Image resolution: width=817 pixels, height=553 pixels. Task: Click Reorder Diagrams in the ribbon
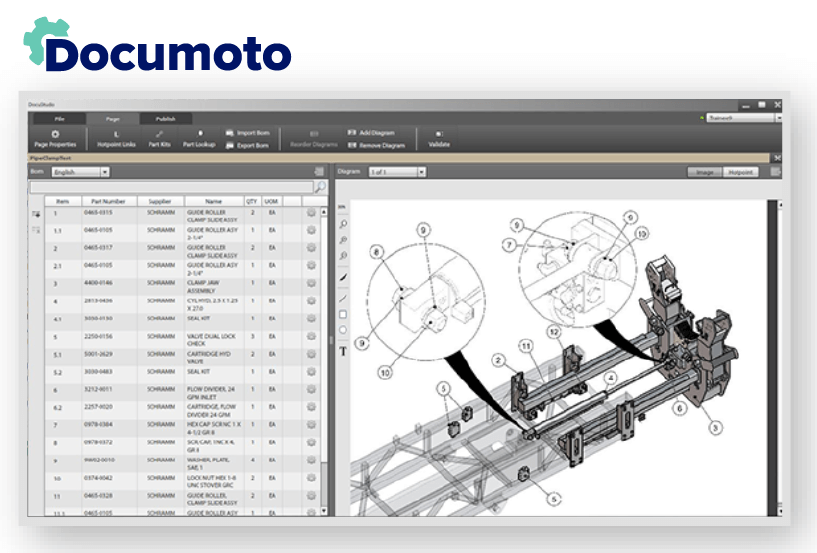click(x=314, y=139)
